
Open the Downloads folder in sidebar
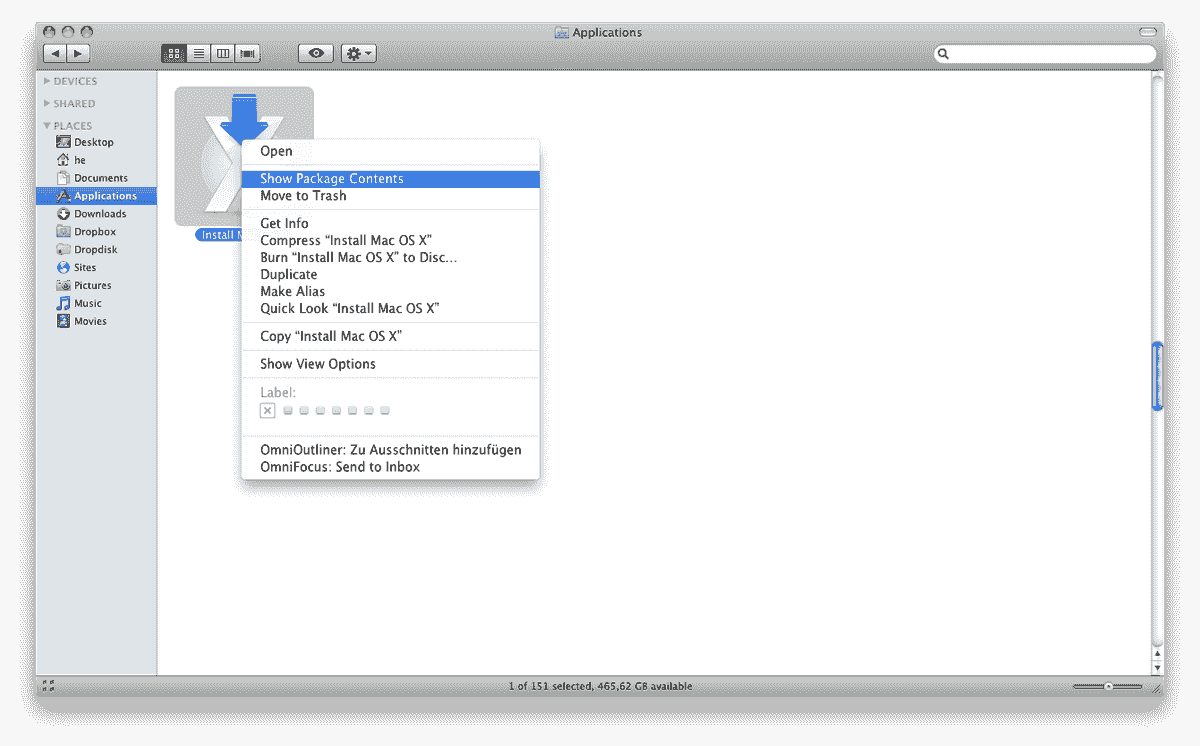click(x=100, y=213)
